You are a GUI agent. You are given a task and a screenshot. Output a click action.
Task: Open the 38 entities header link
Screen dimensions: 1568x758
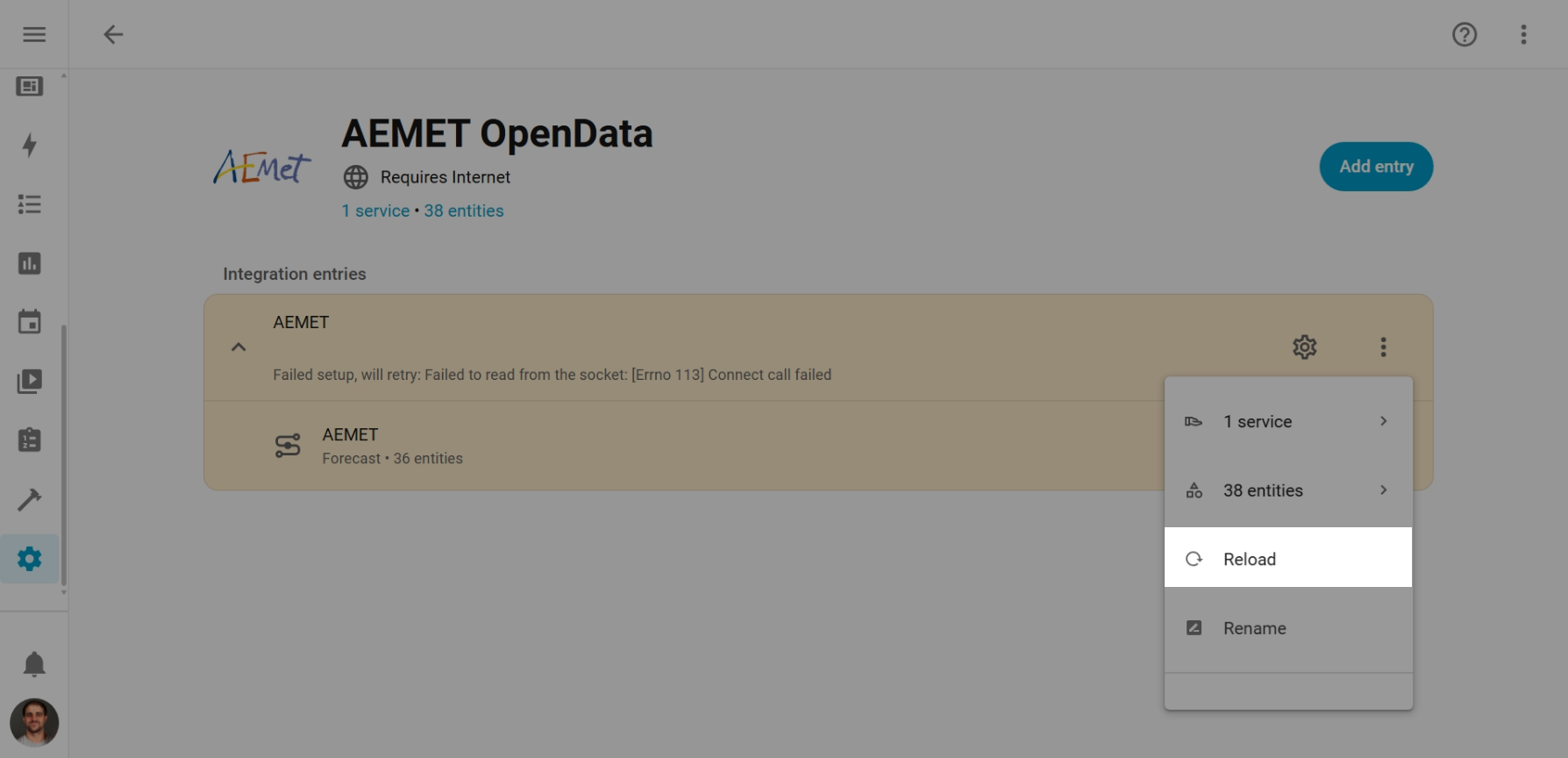(x=464, y=211)
